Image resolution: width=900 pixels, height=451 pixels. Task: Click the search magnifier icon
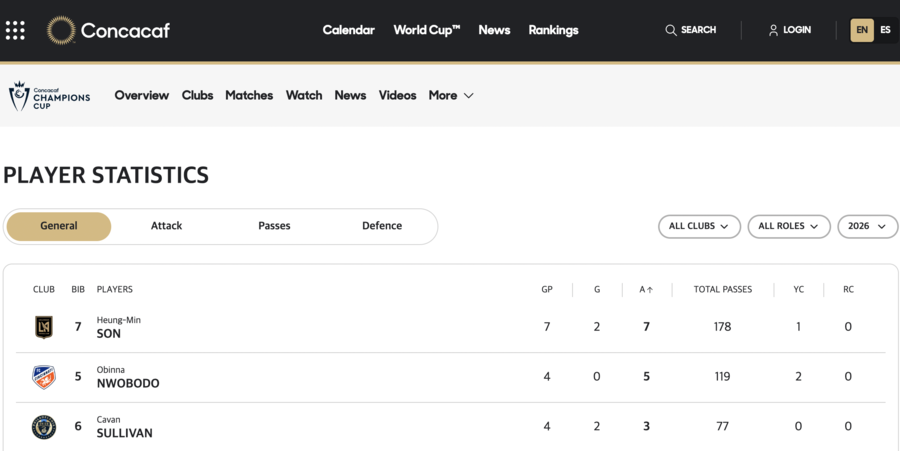670,30
